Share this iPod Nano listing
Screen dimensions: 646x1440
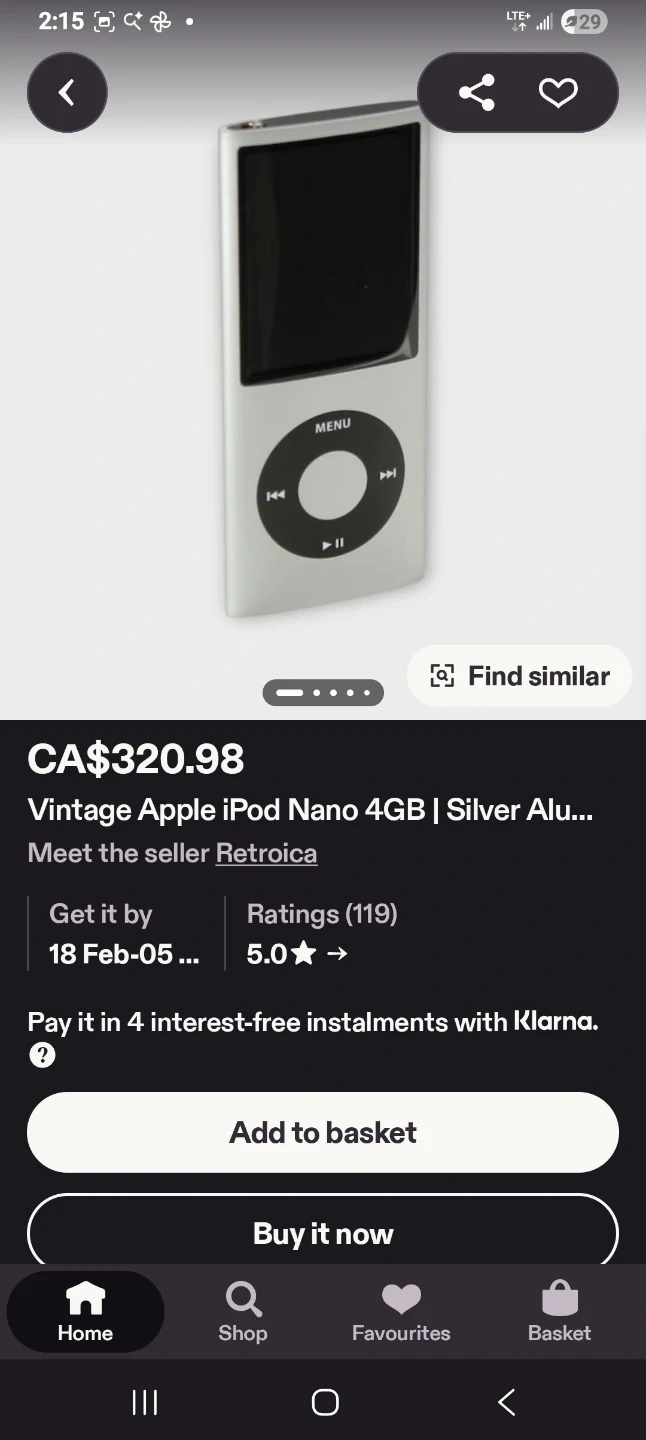(x=477, y=93)
